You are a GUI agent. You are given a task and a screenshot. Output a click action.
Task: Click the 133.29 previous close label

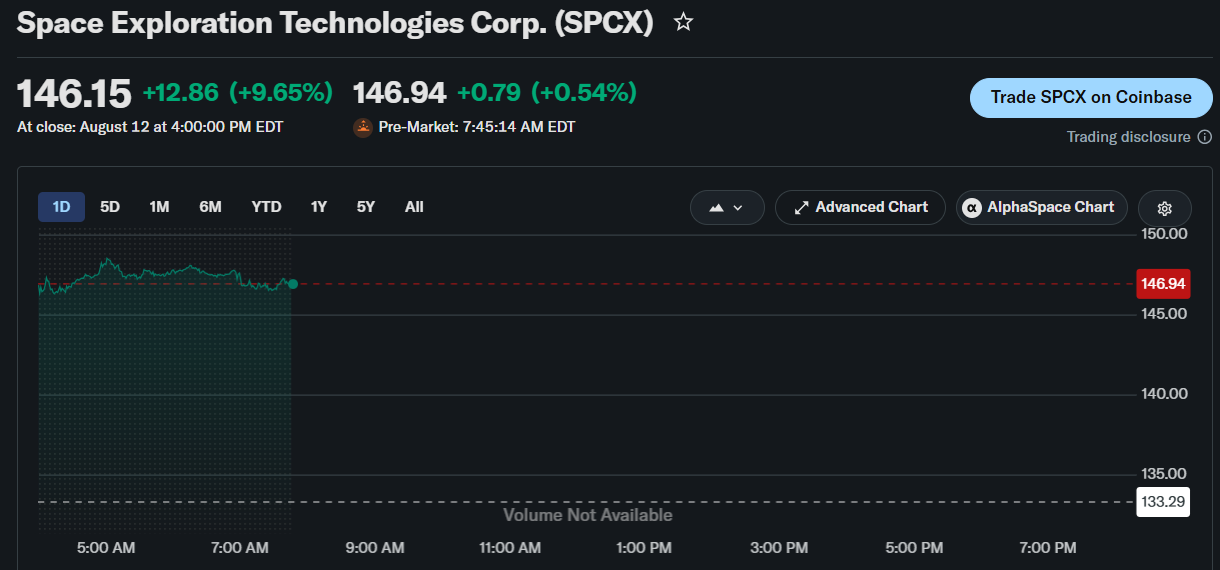[x=1163, y=501]
